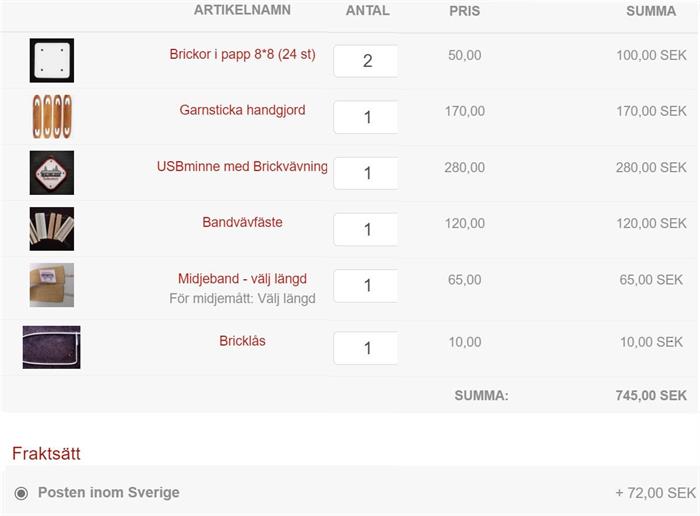Open Brickor i papp 8*8 product link
The width and height of the screenshot is (700, 516).
click(242, 54)
